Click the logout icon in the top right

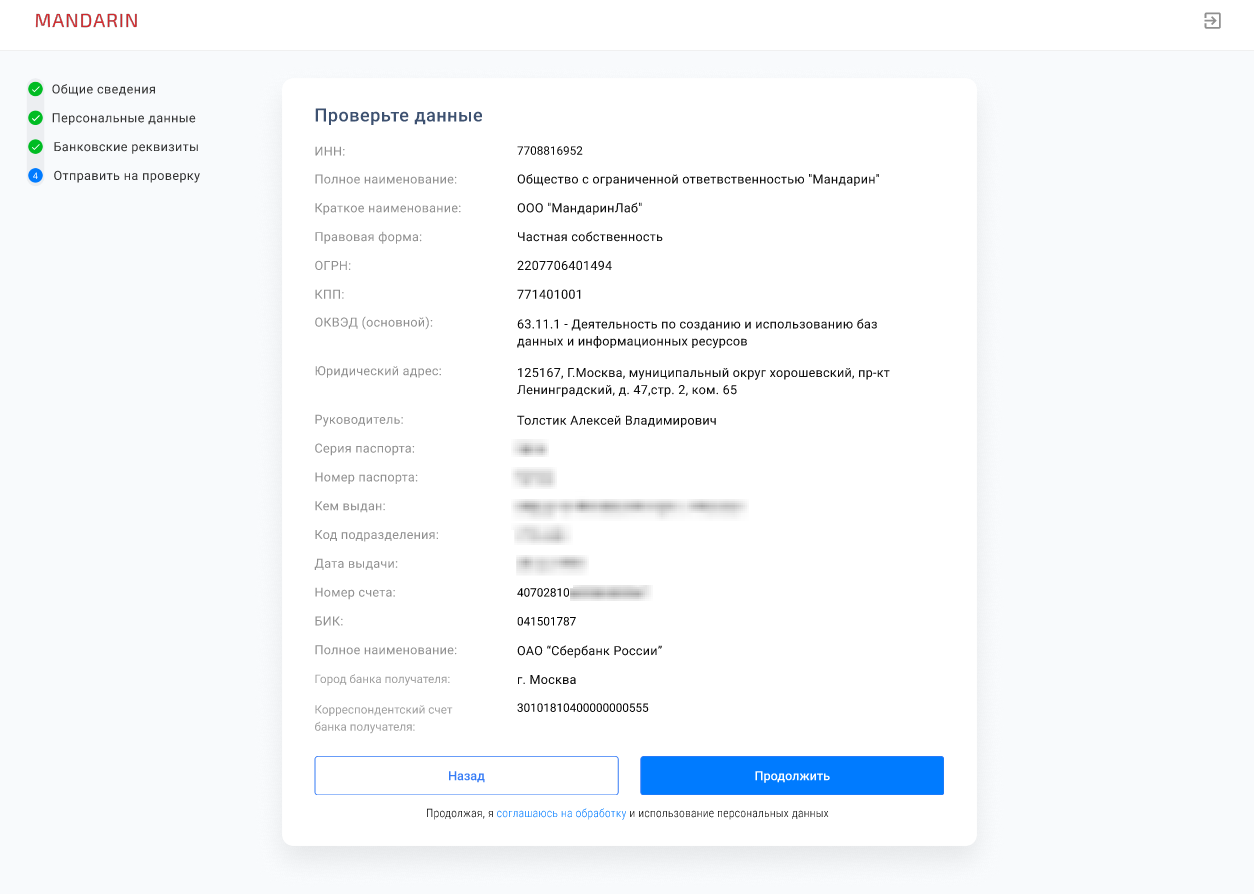1212,19
